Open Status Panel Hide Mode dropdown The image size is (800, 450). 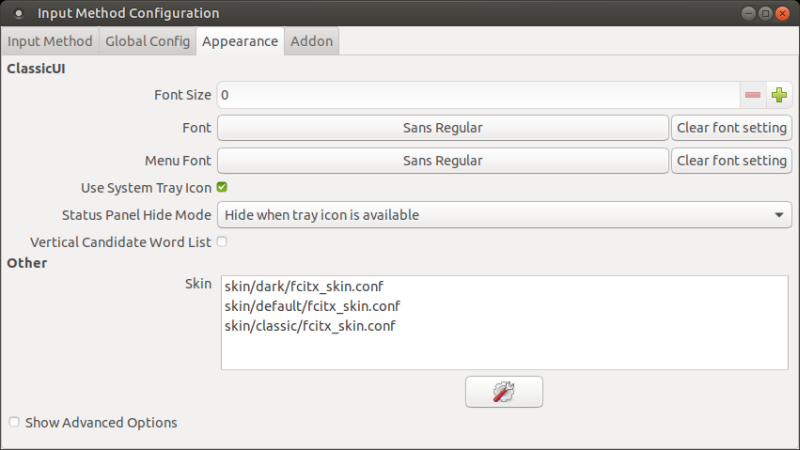(x=505, y=215)
